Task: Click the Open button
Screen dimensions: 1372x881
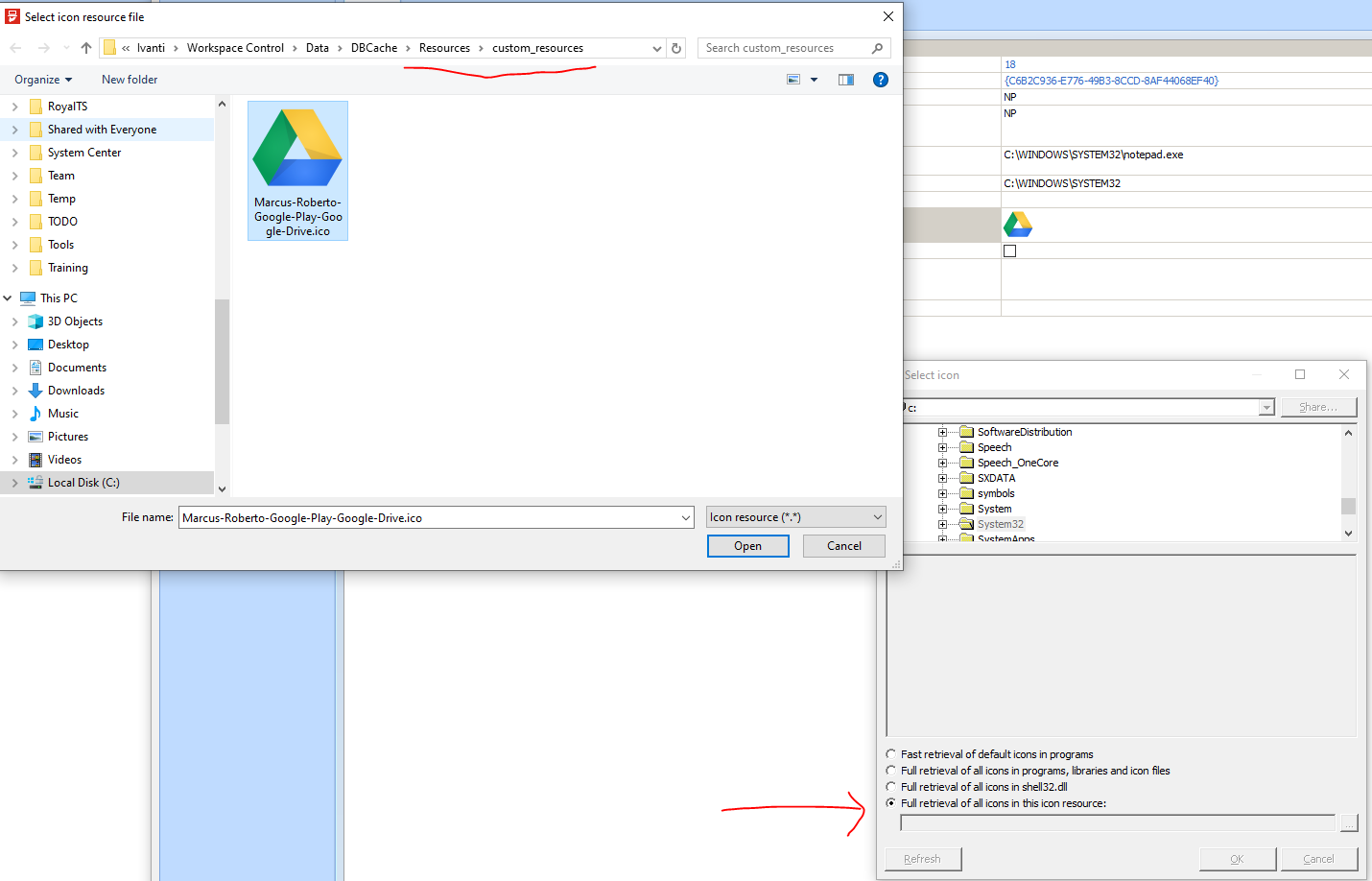Action: pos(747,545)
